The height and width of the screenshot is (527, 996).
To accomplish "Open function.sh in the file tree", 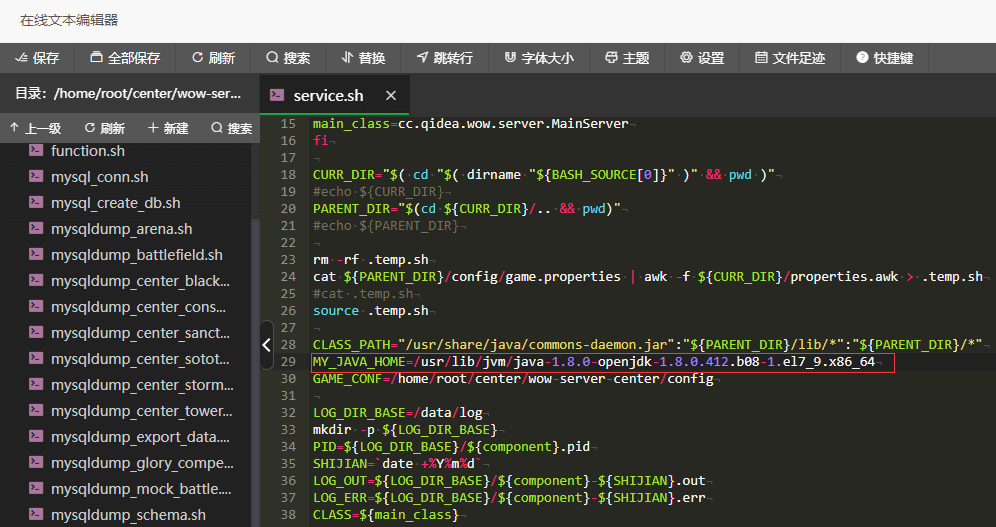I will [x=88, y=151].
